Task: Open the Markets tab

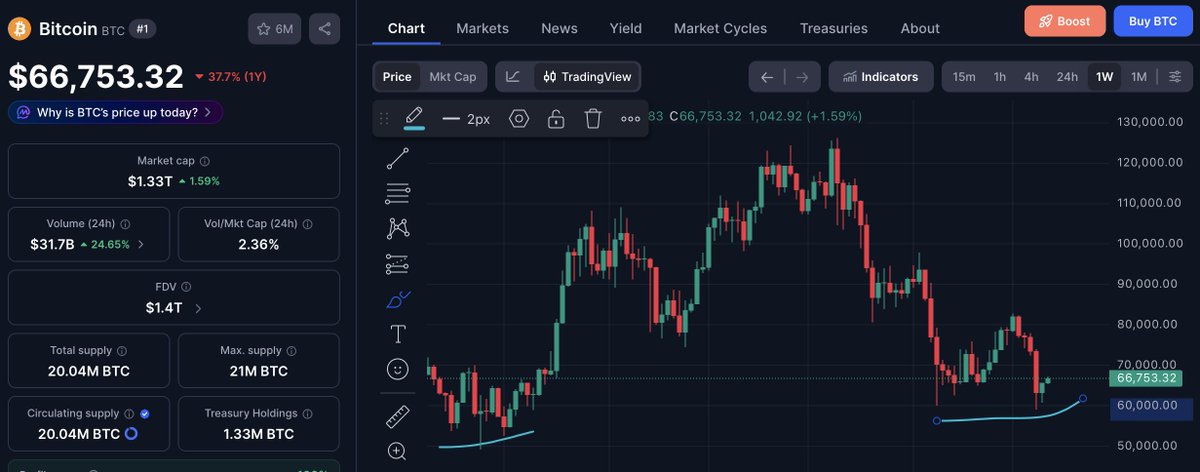Action: (x=482, y=28)
